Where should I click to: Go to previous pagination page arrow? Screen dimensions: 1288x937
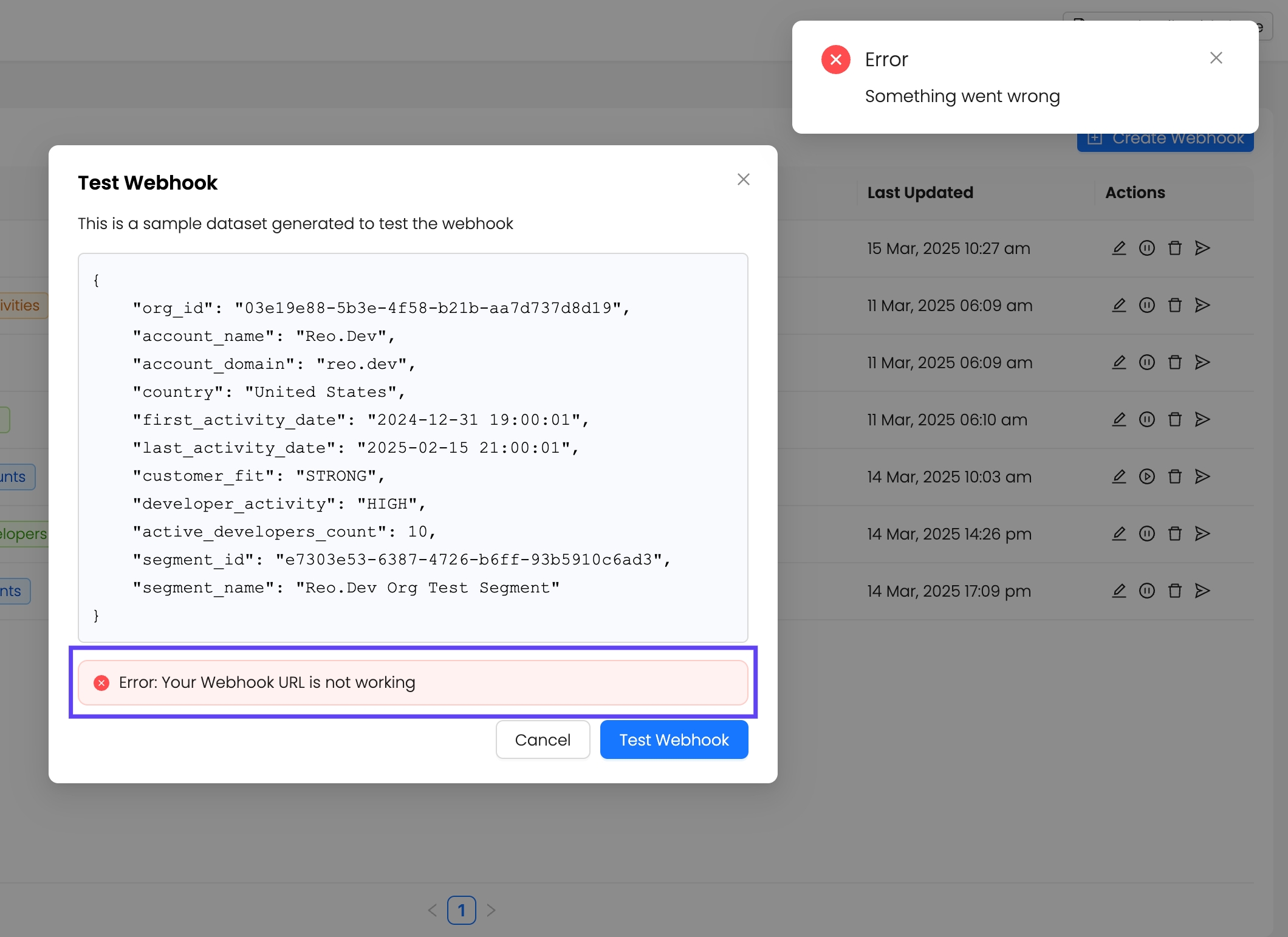click(433, 910)
